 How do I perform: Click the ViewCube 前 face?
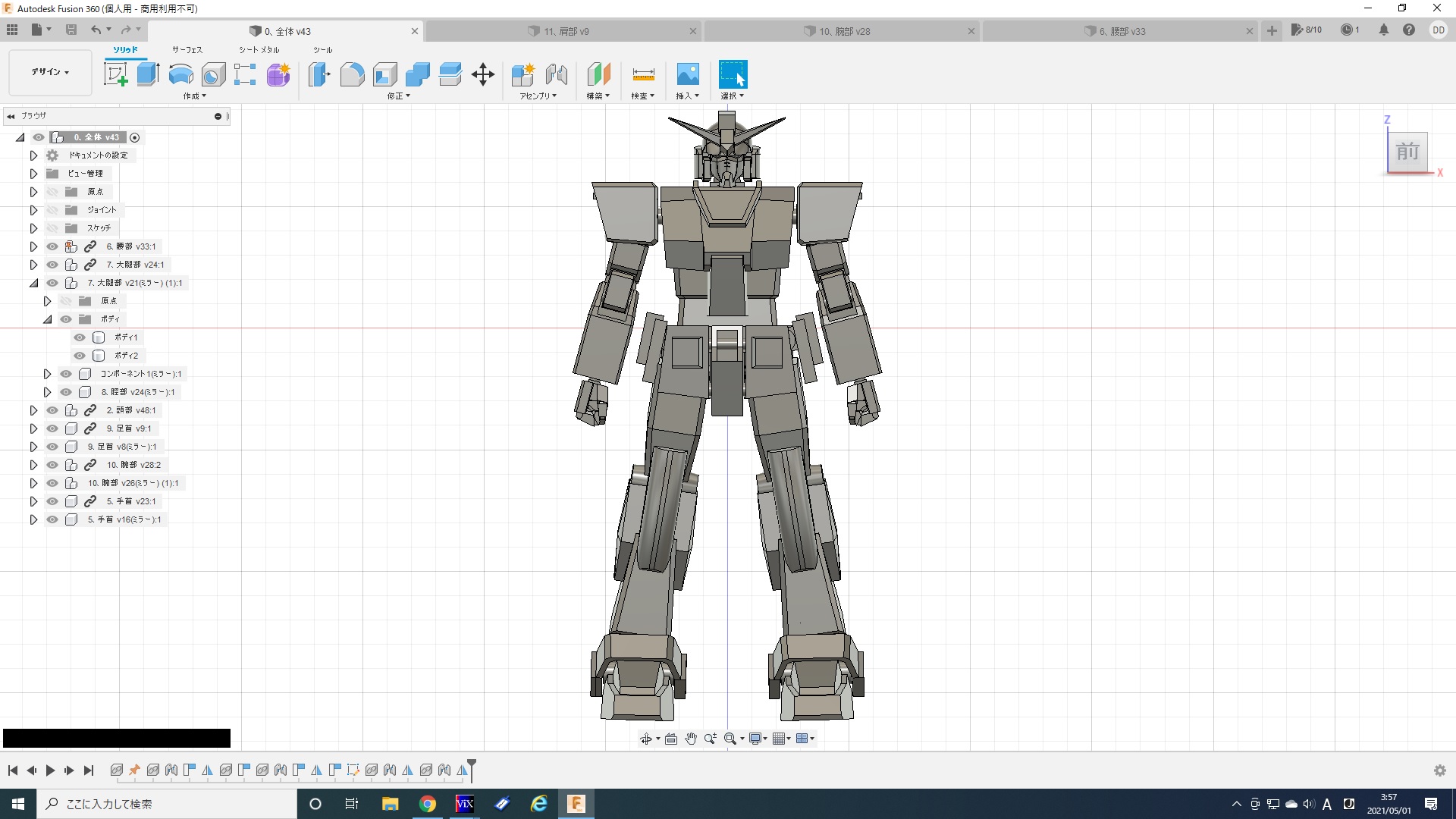pos(1407,152)
